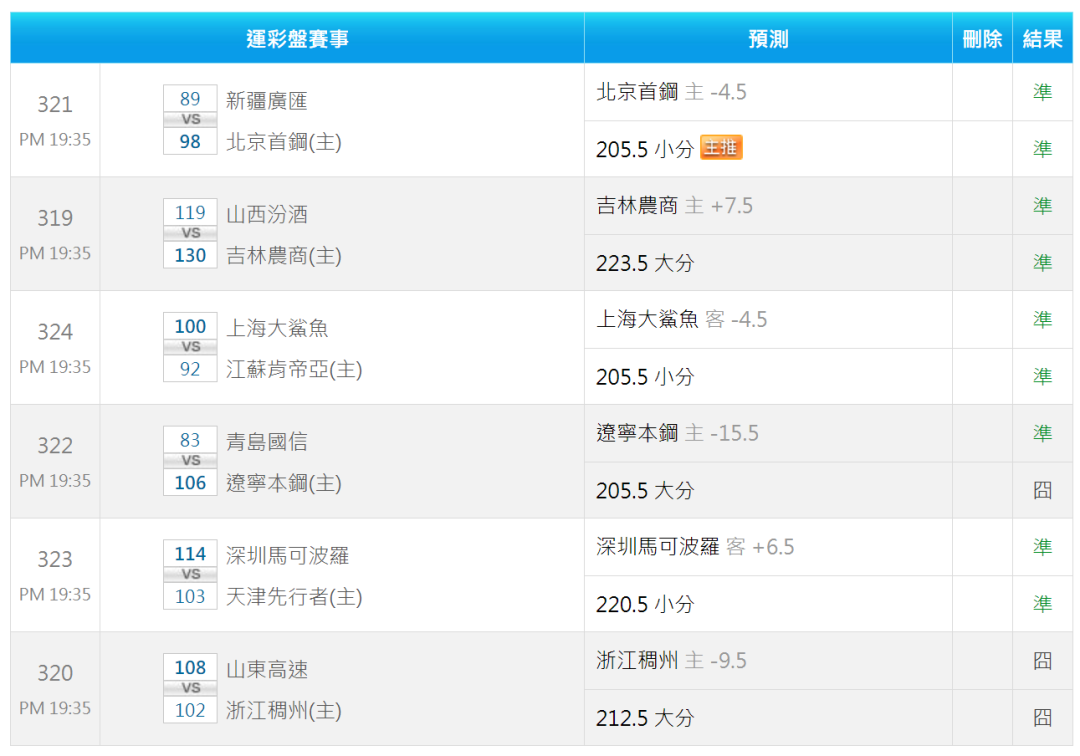Click prediction 212.5 大分
The height and width of the screenshot is (756, 1080).
tap(645, 717)
